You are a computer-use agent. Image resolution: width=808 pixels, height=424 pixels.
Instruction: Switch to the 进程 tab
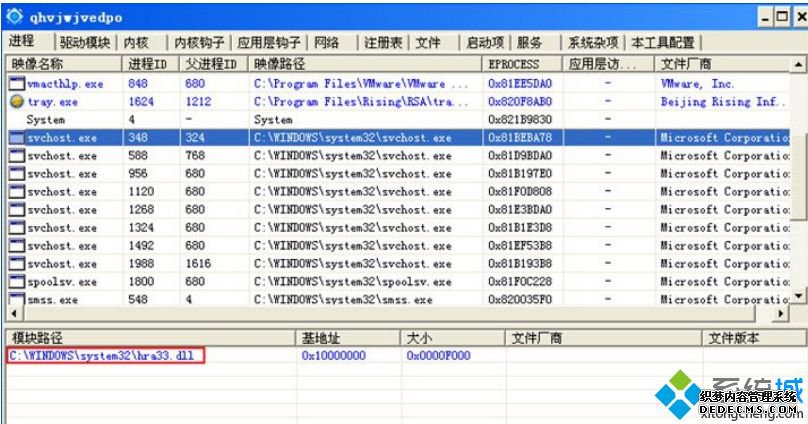tap(22, 41)
